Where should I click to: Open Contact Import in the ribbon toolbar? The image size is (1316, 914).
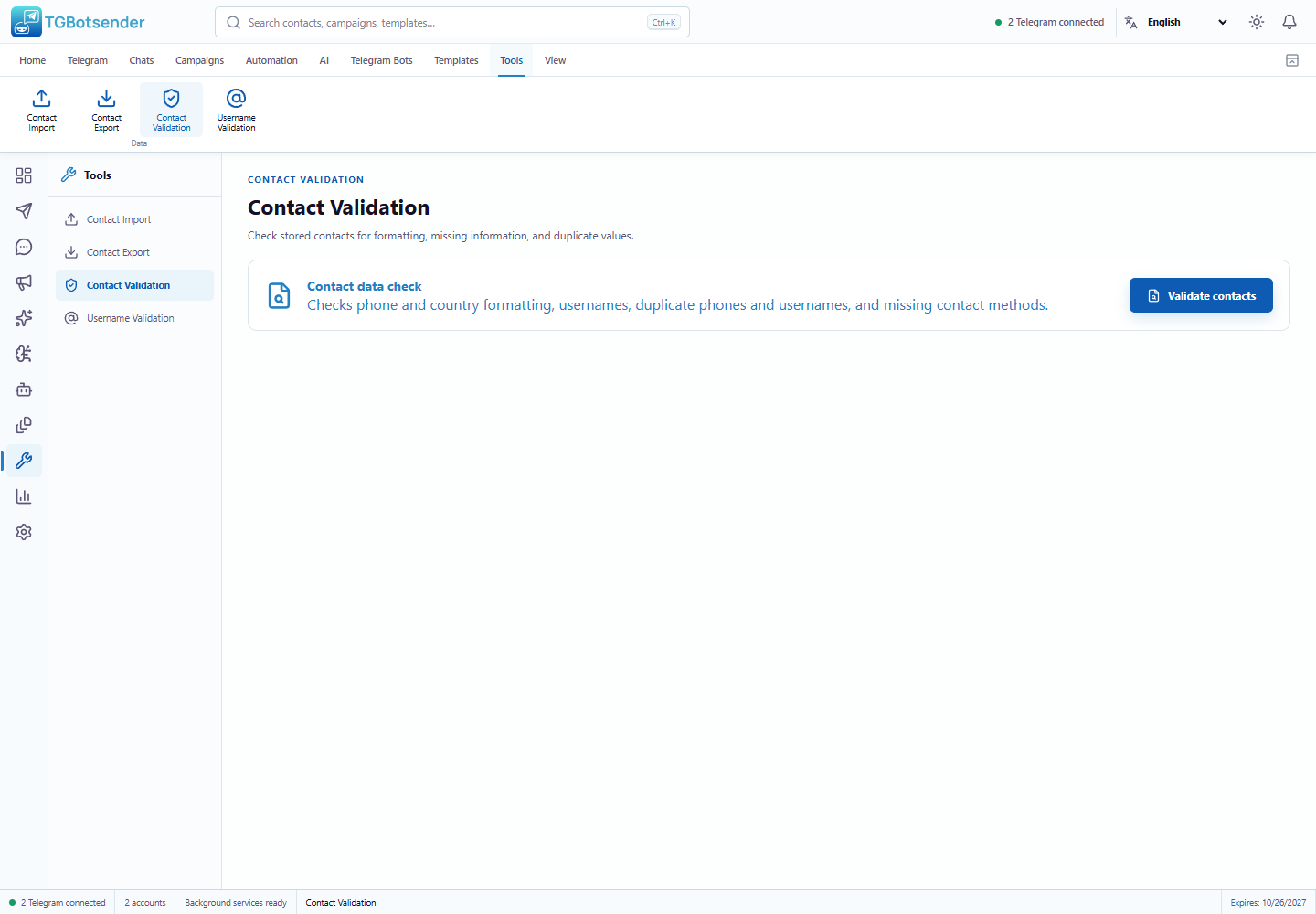42,110
